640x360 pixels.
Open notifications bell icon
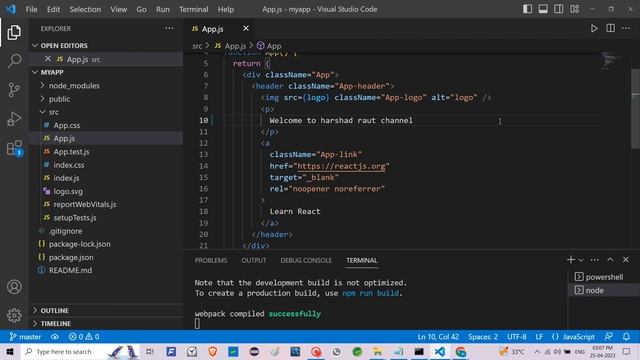pos(626,337)
